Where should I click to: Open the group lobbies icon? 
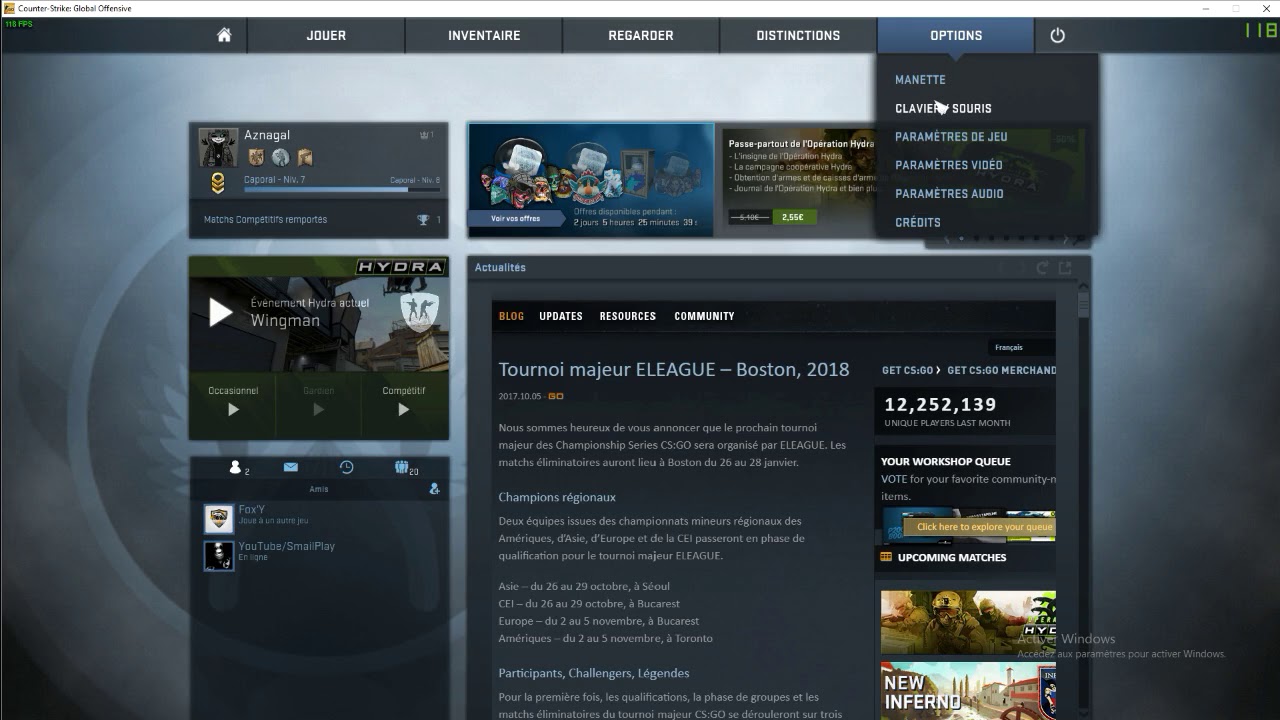(x=402, y=467)
